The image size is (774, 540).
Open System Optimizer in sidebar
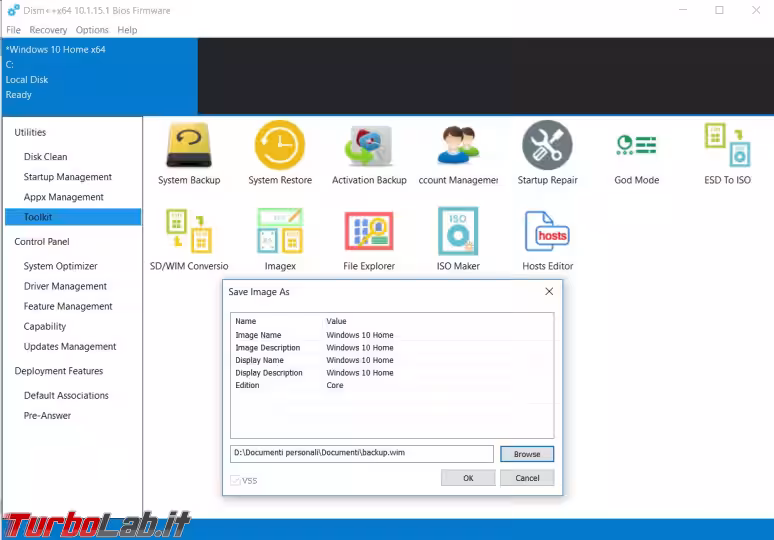coord(60,267)
